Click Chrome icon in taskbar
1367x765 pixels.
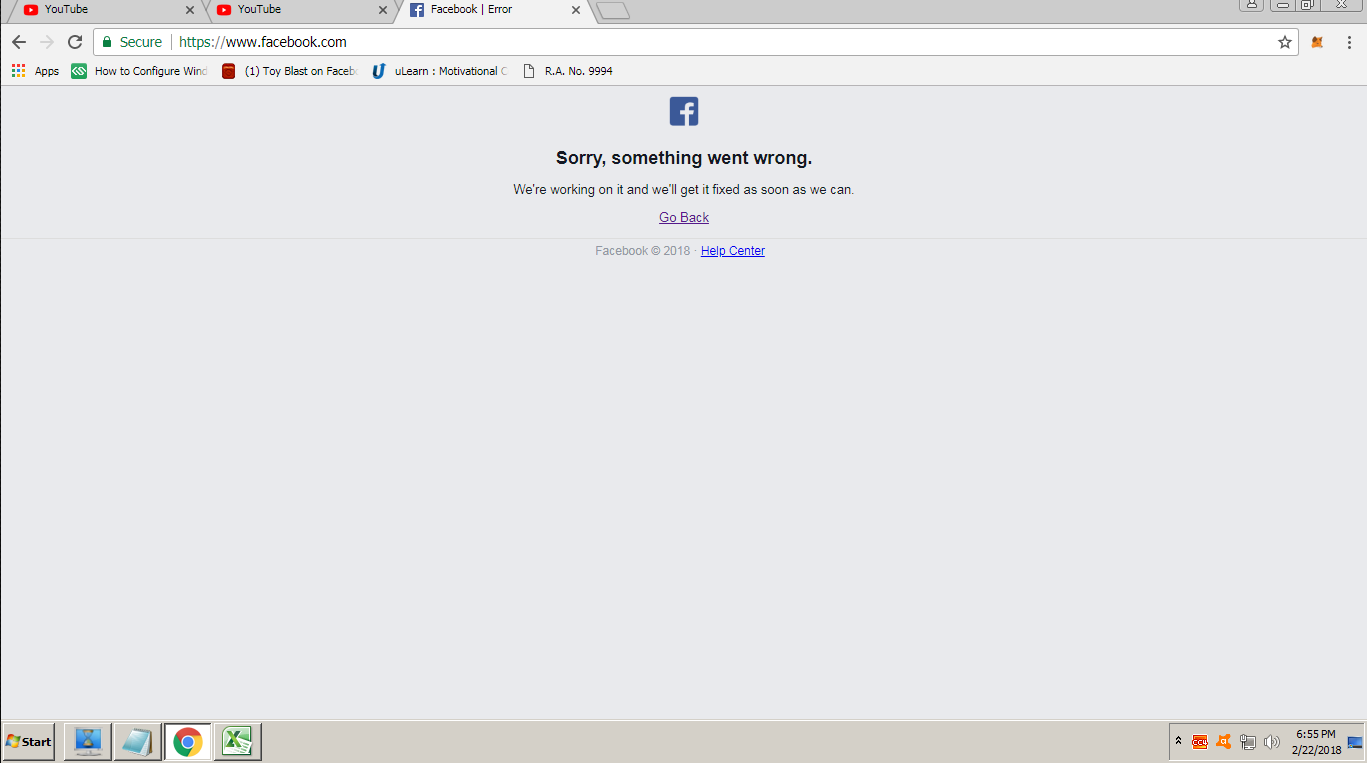coord(187,742)
